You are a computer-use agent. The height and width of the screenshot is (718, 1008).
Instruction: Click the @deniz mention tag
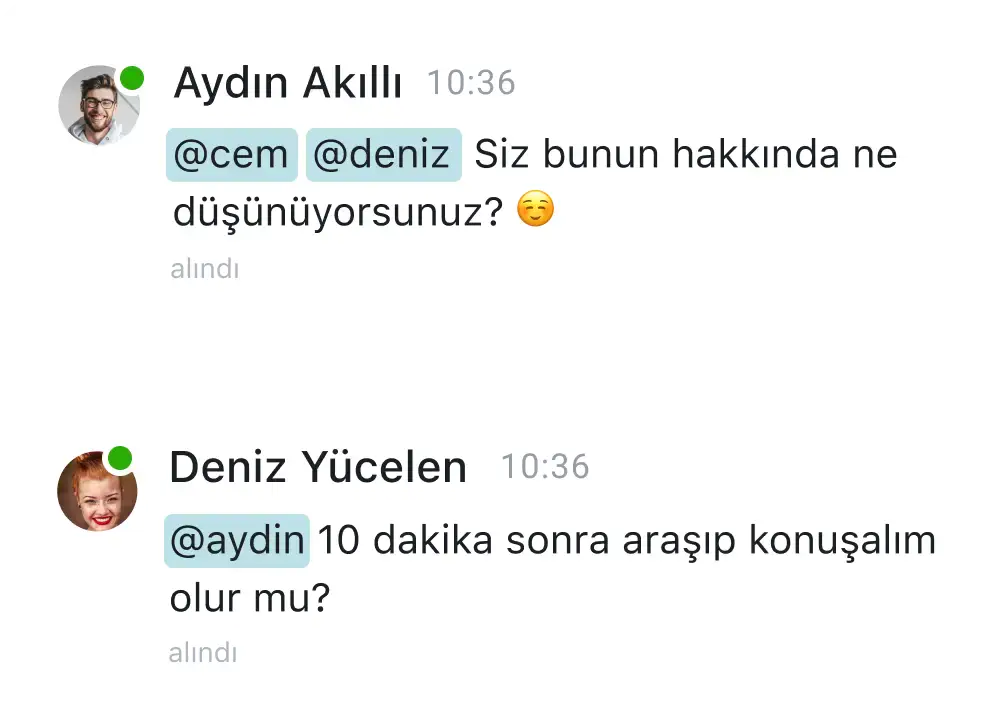(x=384, y=155)
